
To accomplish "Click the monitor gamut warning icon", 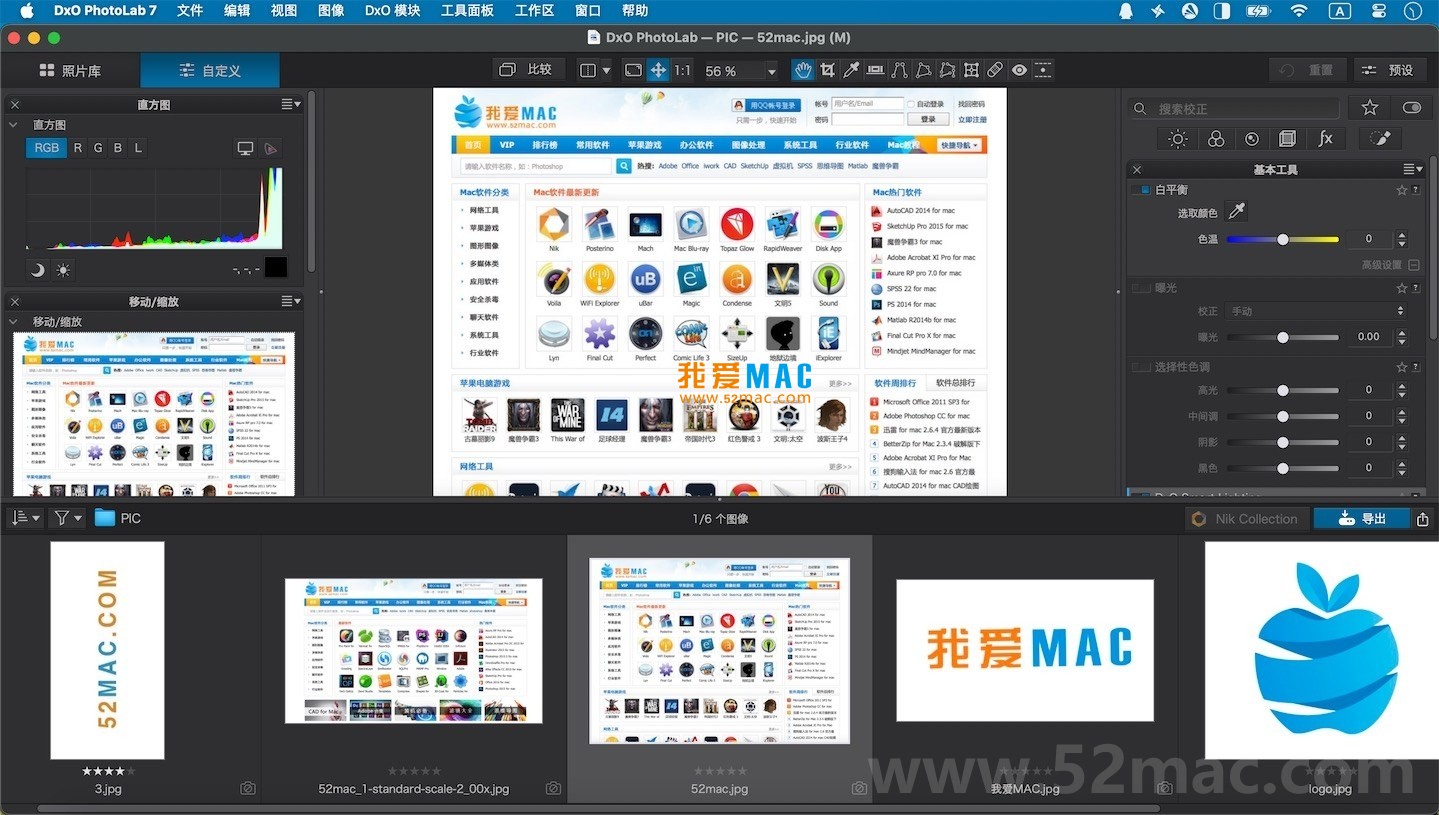I will tap(245, 148).
